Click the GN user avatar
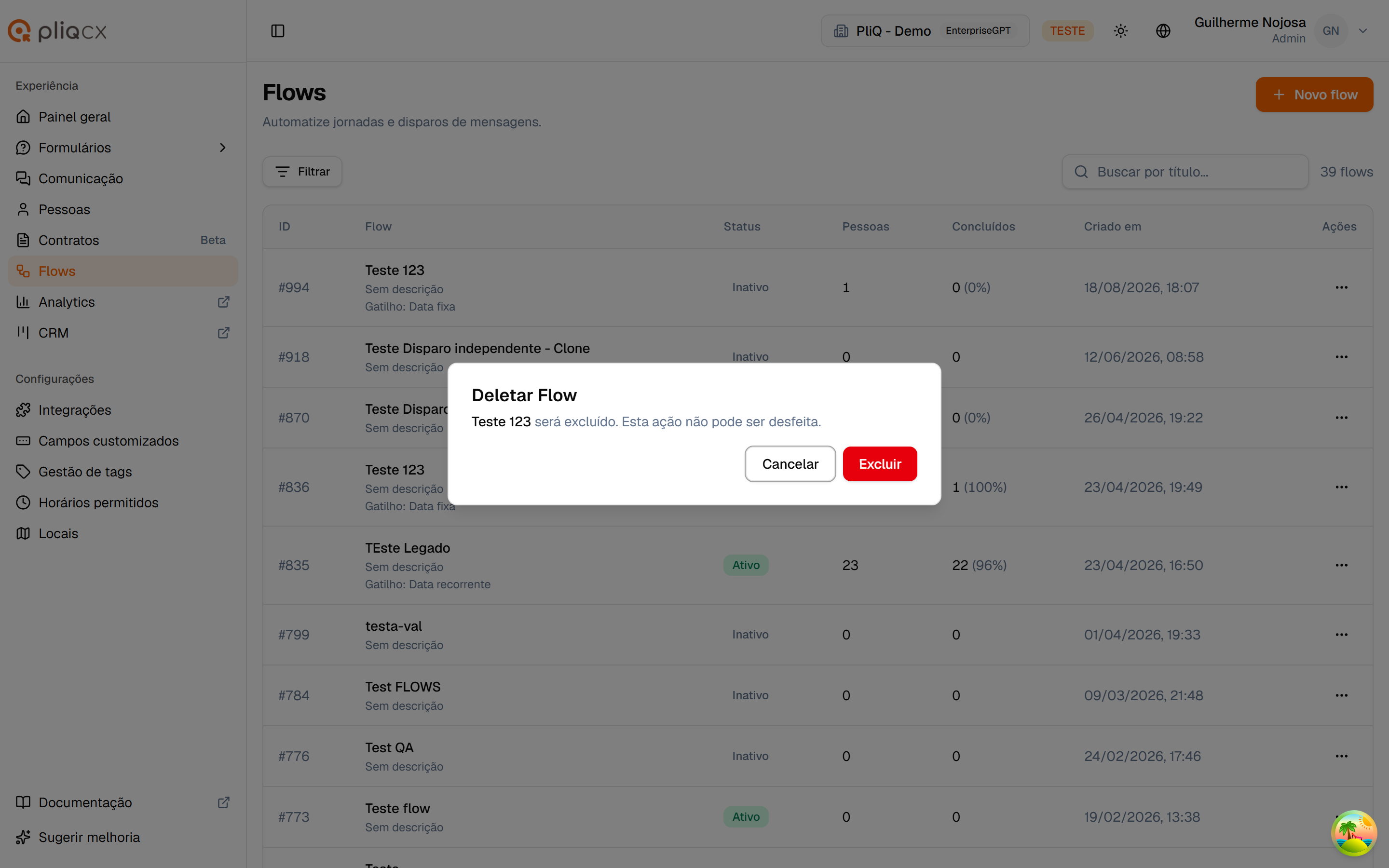Image resolution: width=1389 pixels, height=868 pixels. (1331, 31)
